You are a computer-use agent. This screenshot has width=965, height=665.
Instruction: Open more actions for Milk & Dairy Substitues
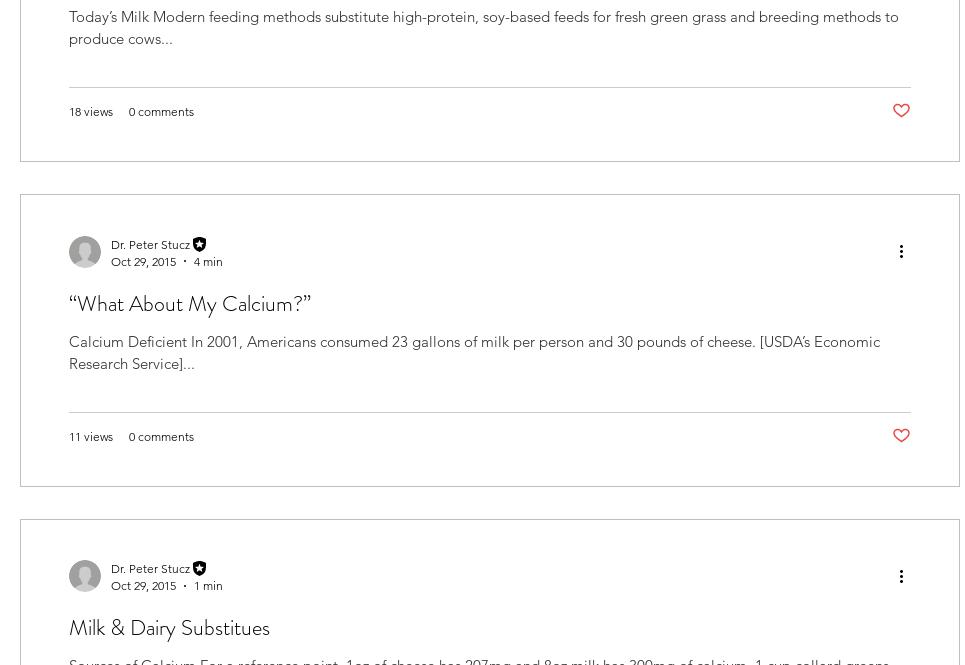click(x=901, y=576)
